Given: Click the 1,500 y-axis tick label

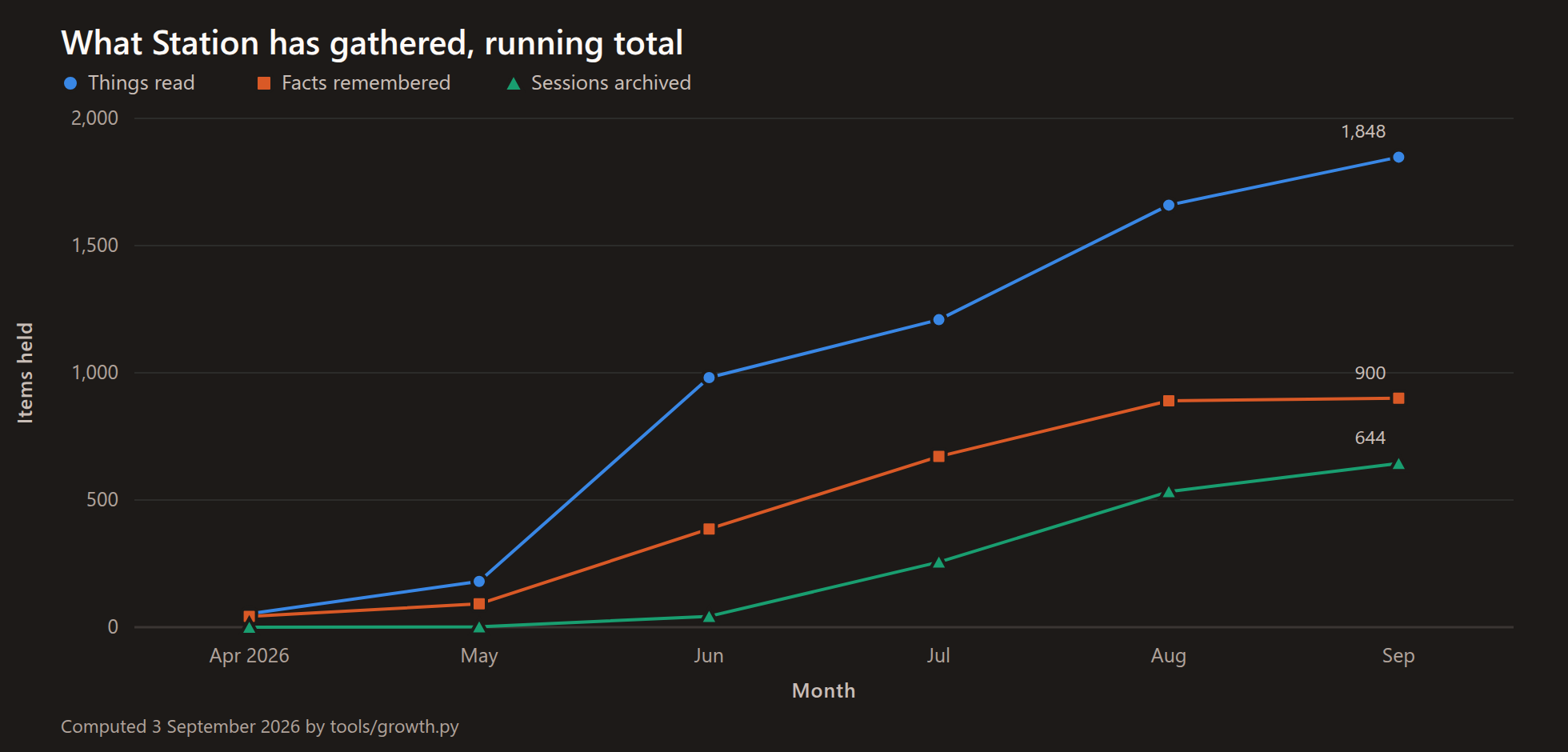Looking at the screenshot, I should coord(94,246).
